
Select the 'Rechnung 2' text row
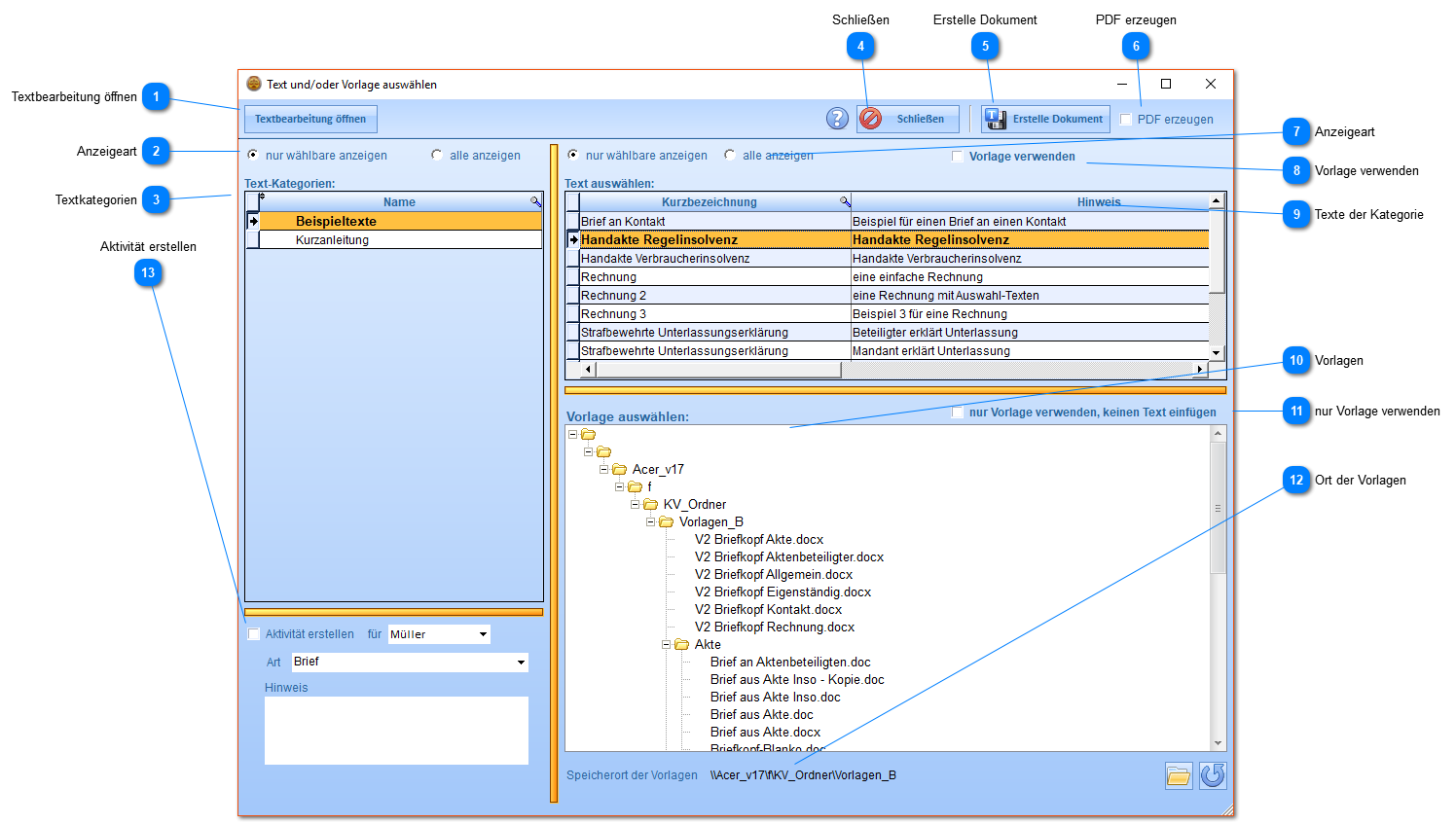coord(613,296)
